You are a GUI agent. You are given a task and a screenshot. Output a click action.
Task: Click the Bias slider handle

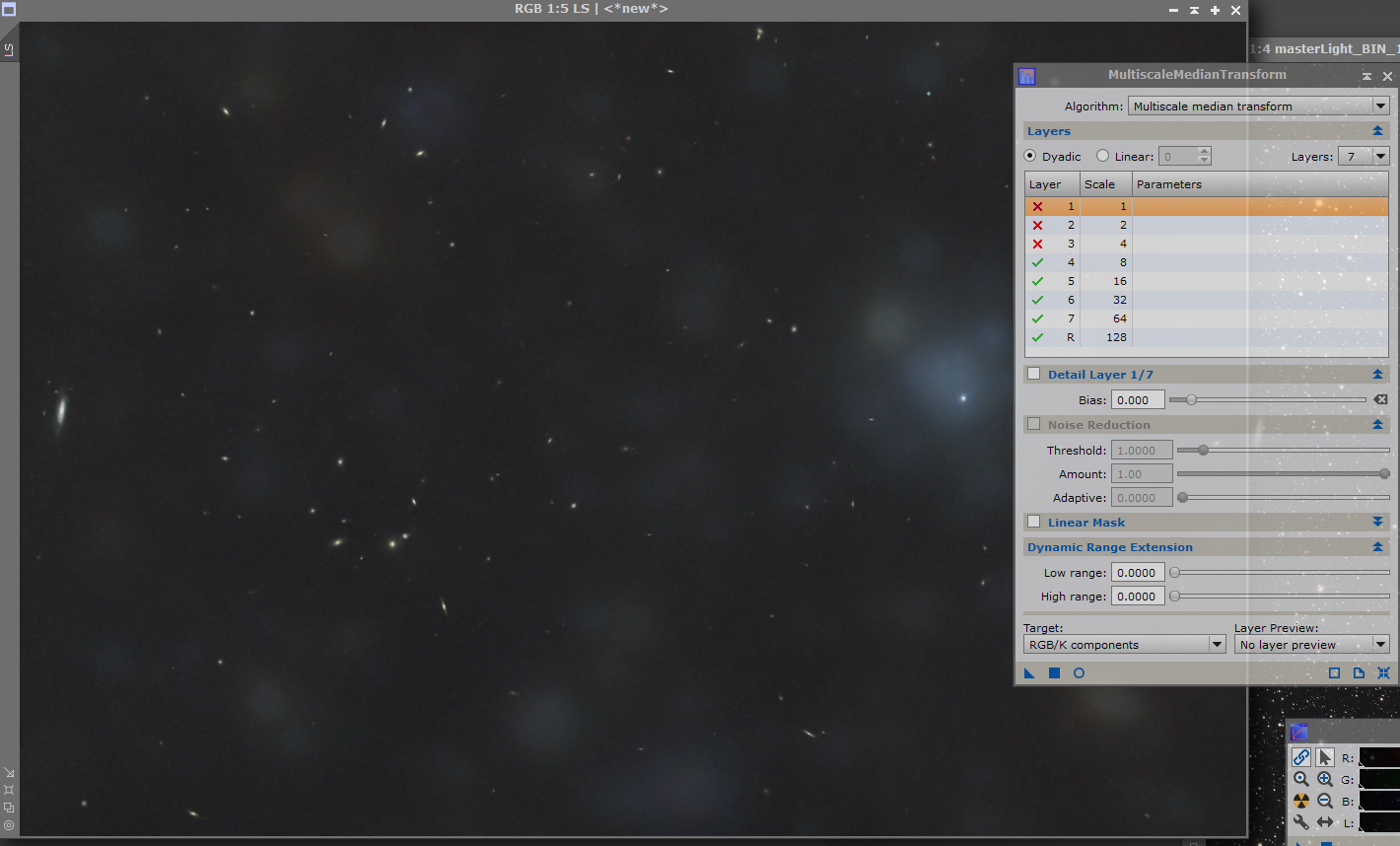[x=1191, y=399]
